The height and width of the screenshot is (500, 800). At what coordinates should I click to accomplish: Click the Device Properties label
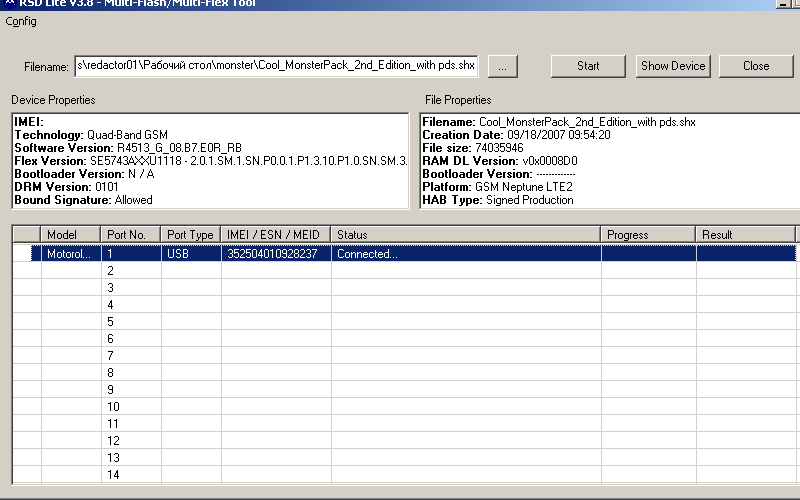click(x=53, y=100)
